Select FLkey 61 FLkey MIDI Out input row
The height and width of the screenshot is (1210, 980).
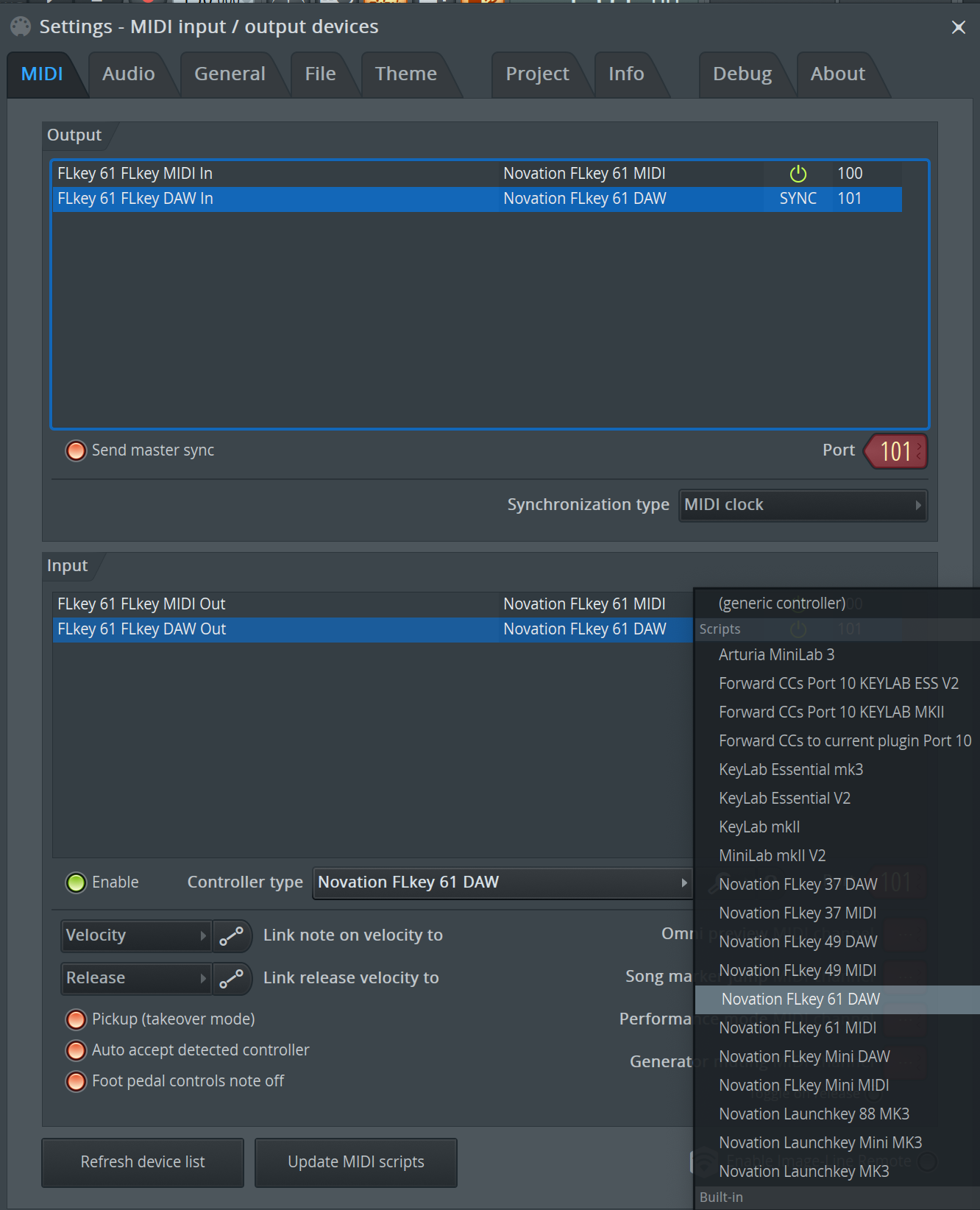pos(373,604)
